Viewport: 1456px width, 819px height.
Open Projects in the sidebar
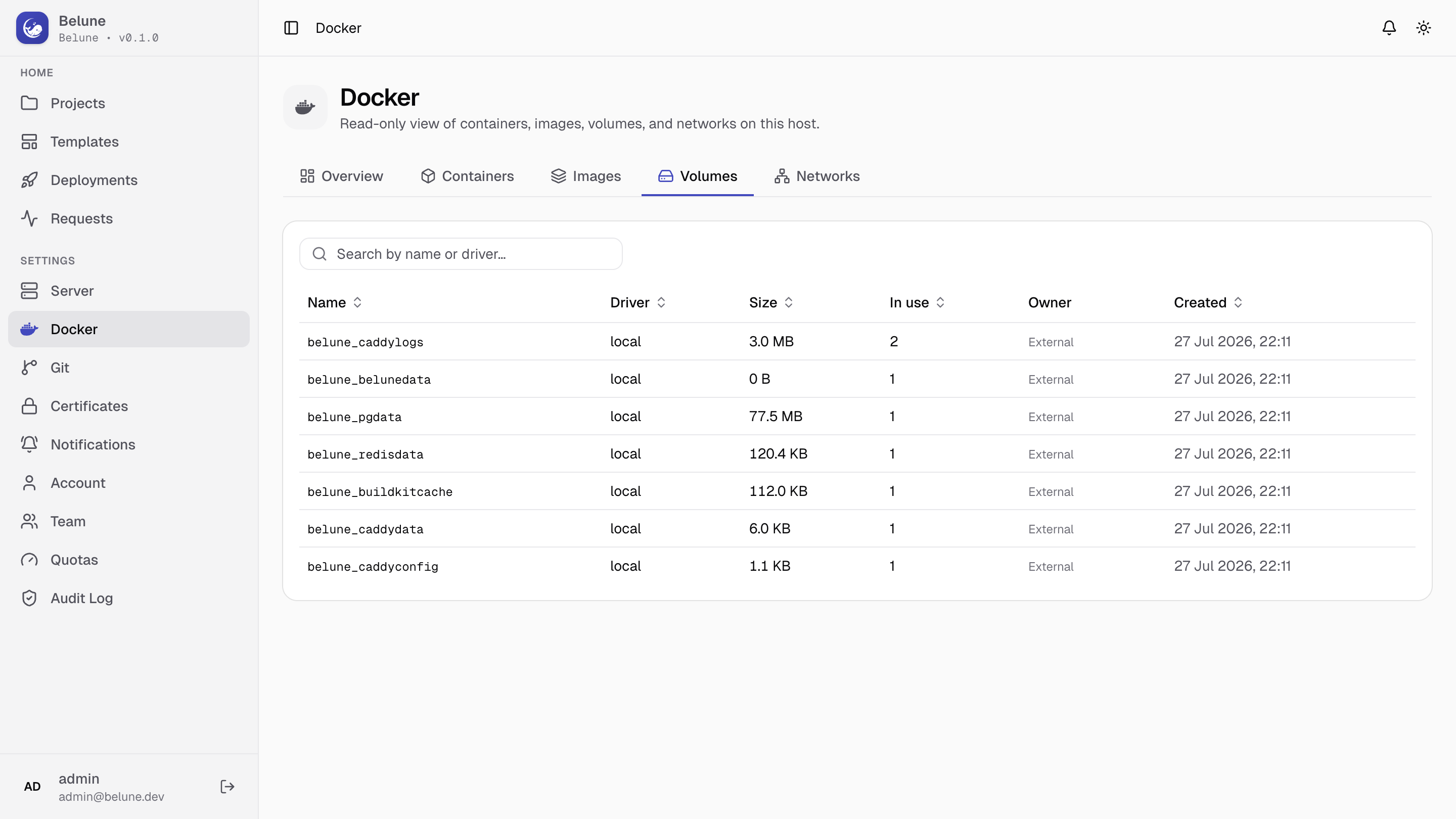click(x=129, y=103)
